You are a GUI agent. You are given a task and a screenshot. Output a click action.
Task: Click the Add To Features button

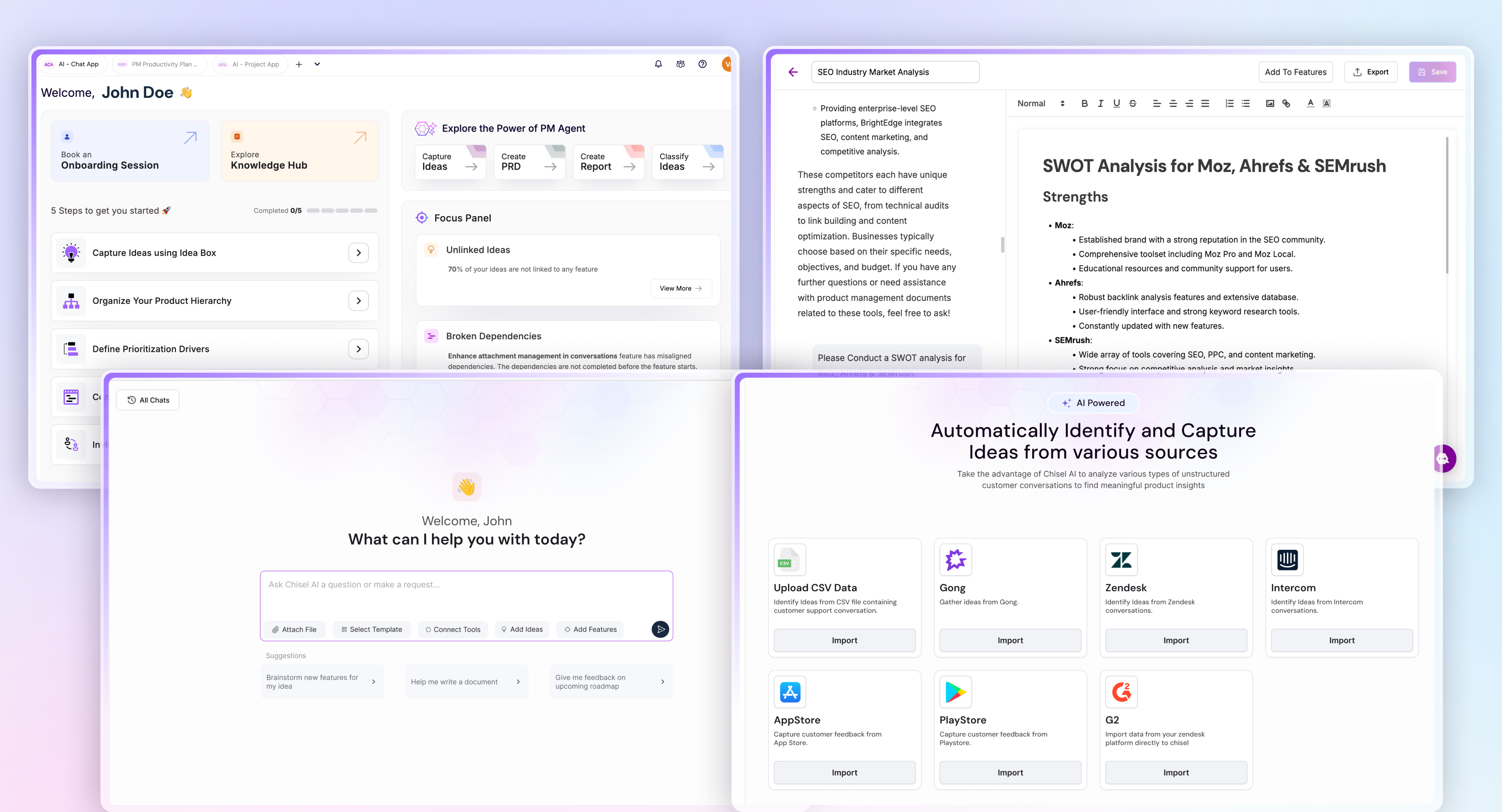pyautogui.click(x=1295, y=72)
